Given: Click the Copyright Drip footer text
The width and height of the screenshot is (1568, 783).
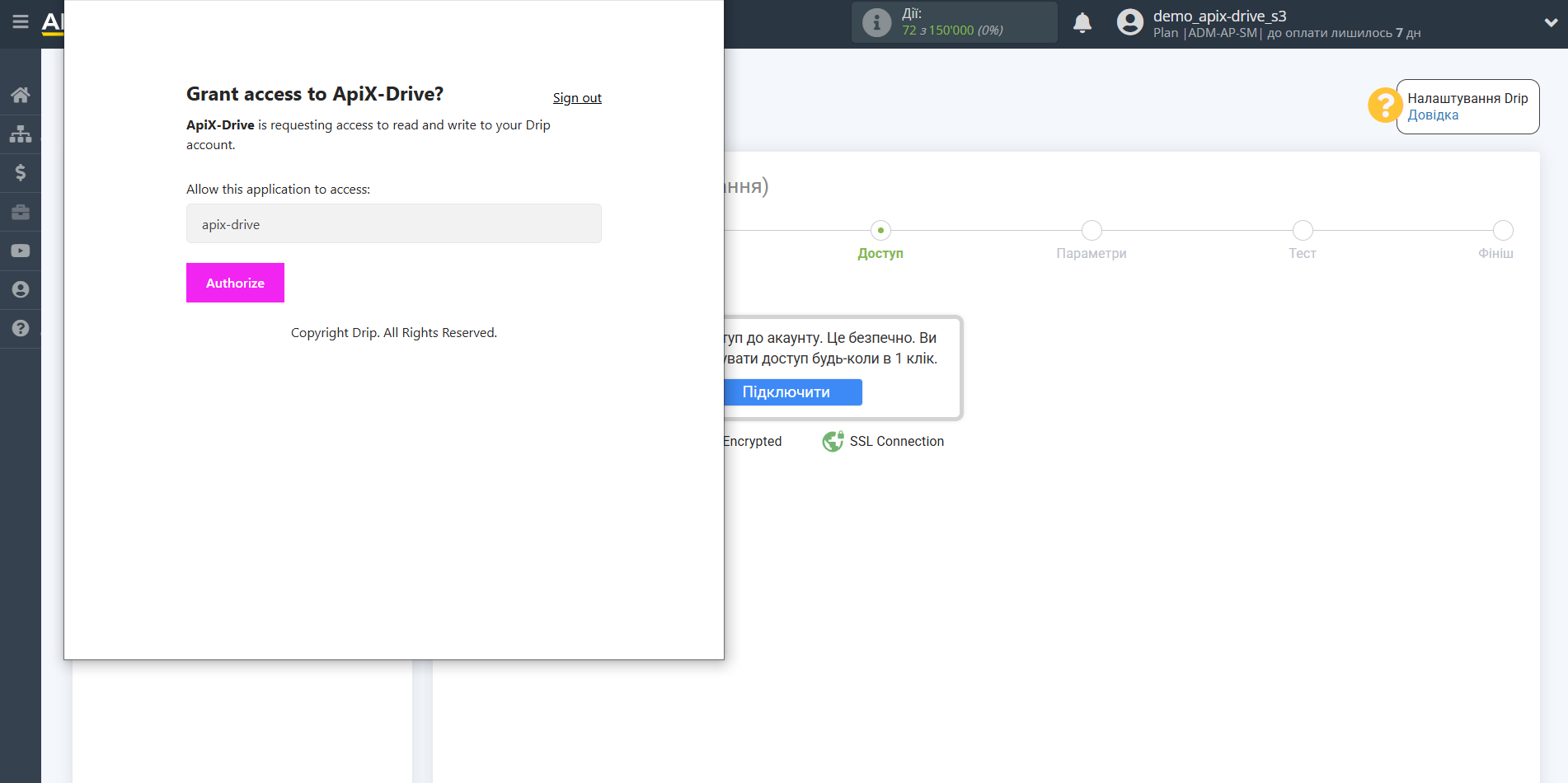Looking at the screenshot, I should point(394,333).
